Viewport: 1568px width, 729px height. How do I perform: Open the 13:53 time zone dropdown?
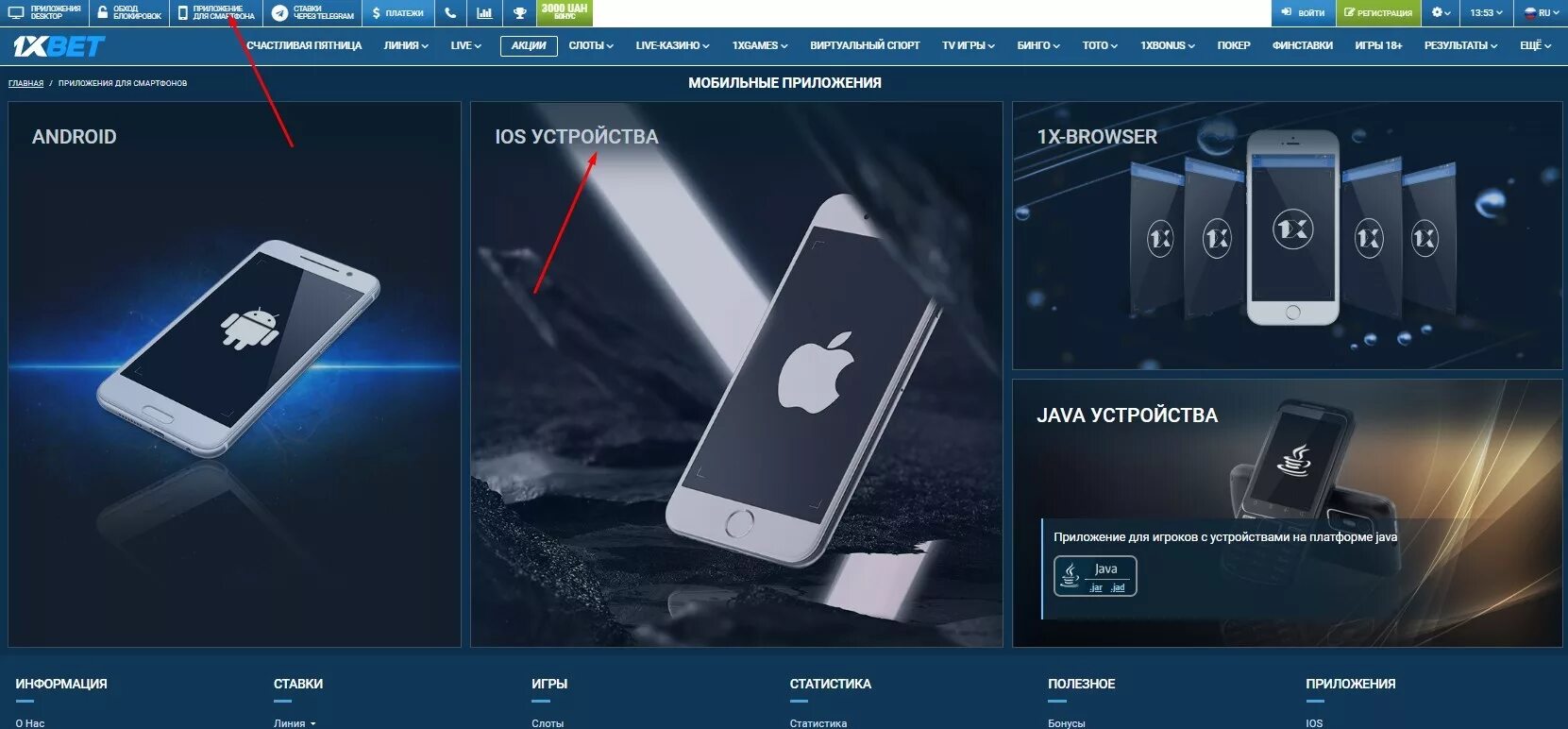1486,13
